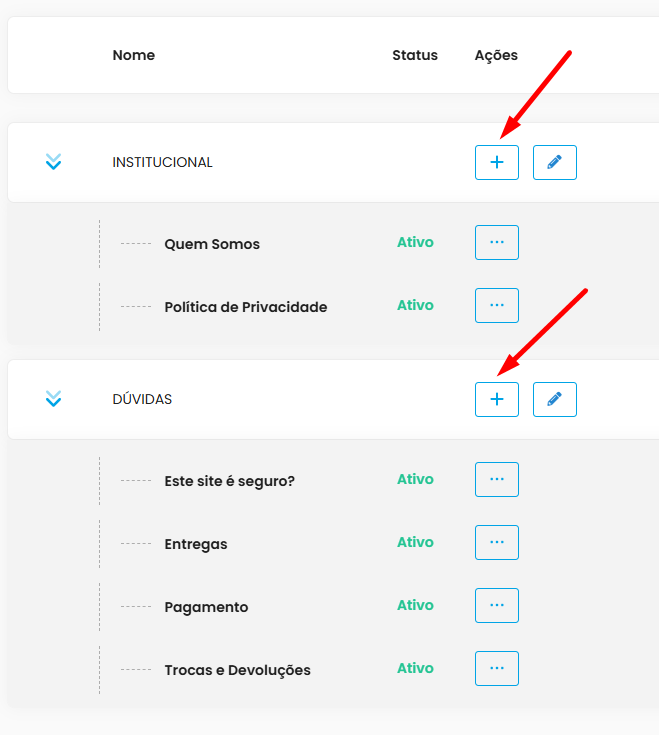Open actions menu for Quem Somos

coord(496,242)
